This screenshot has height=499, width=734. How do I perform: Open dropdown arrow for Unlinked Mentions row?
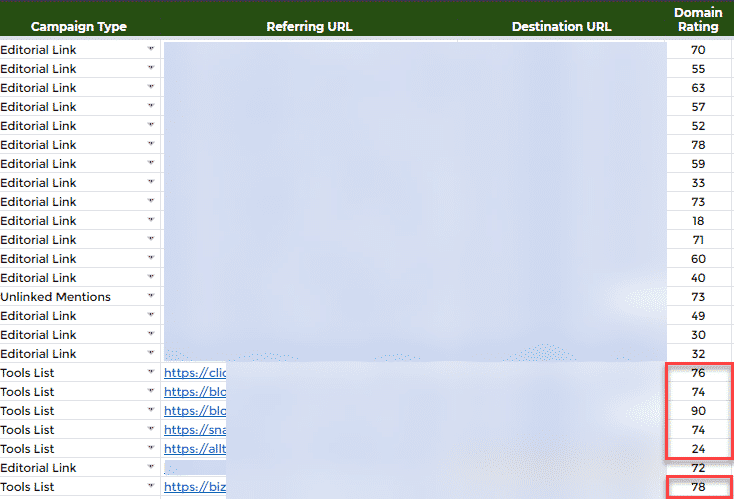coord(151,297)
